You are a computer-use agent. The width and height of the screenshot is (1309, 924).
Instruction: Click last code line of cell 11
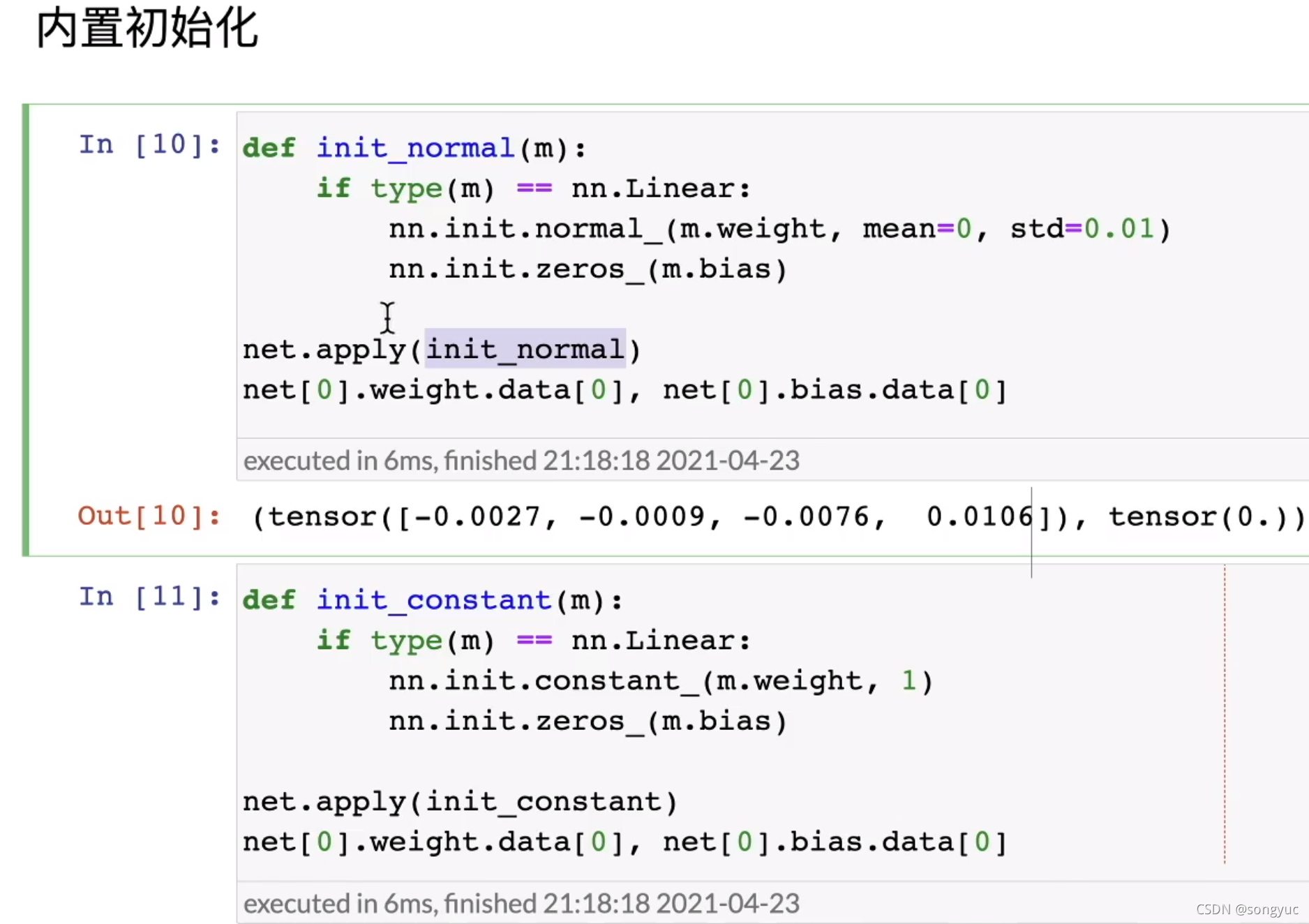point(624,842)
